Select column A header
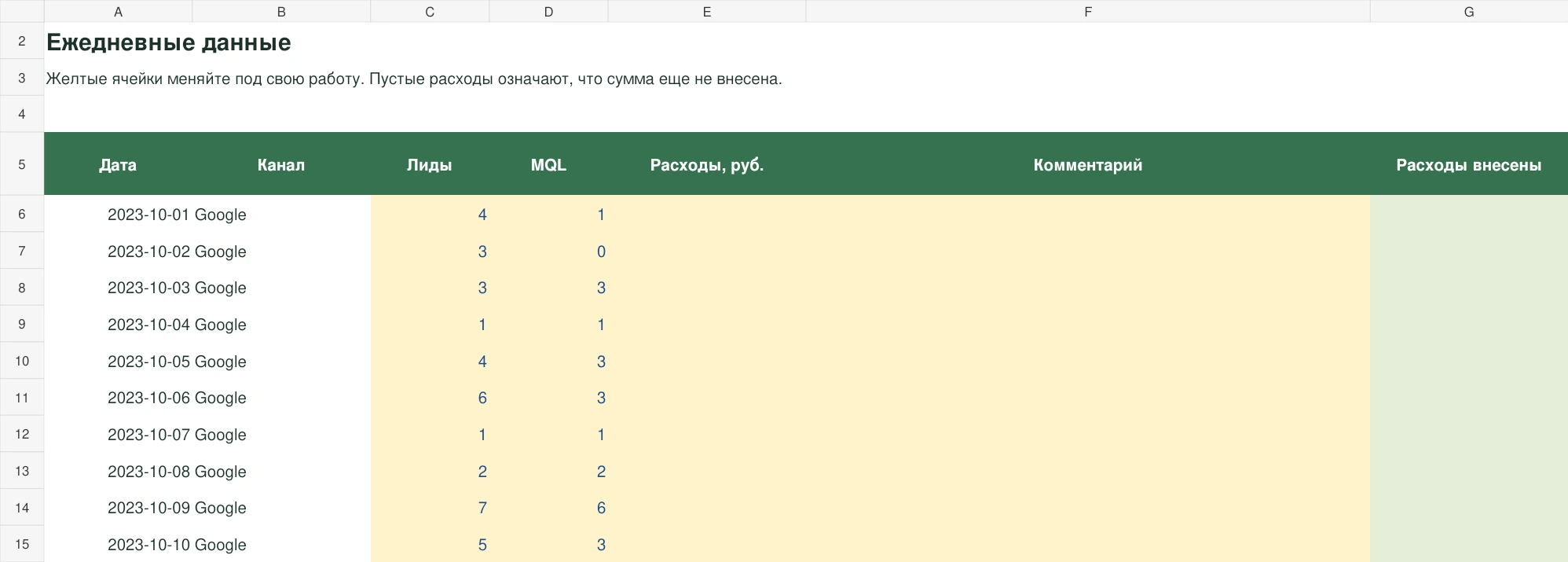 (x=118, y=11)
